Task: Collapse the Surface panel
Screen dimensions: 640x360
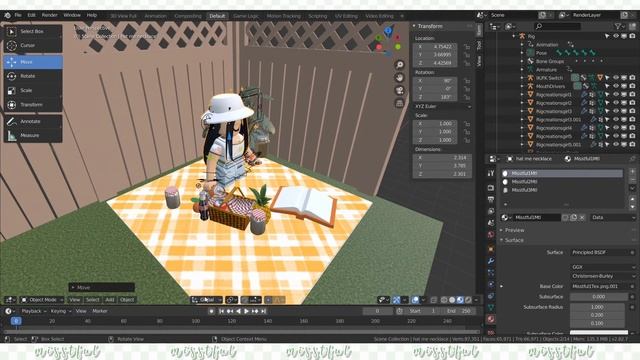Action: pos(514,240)
